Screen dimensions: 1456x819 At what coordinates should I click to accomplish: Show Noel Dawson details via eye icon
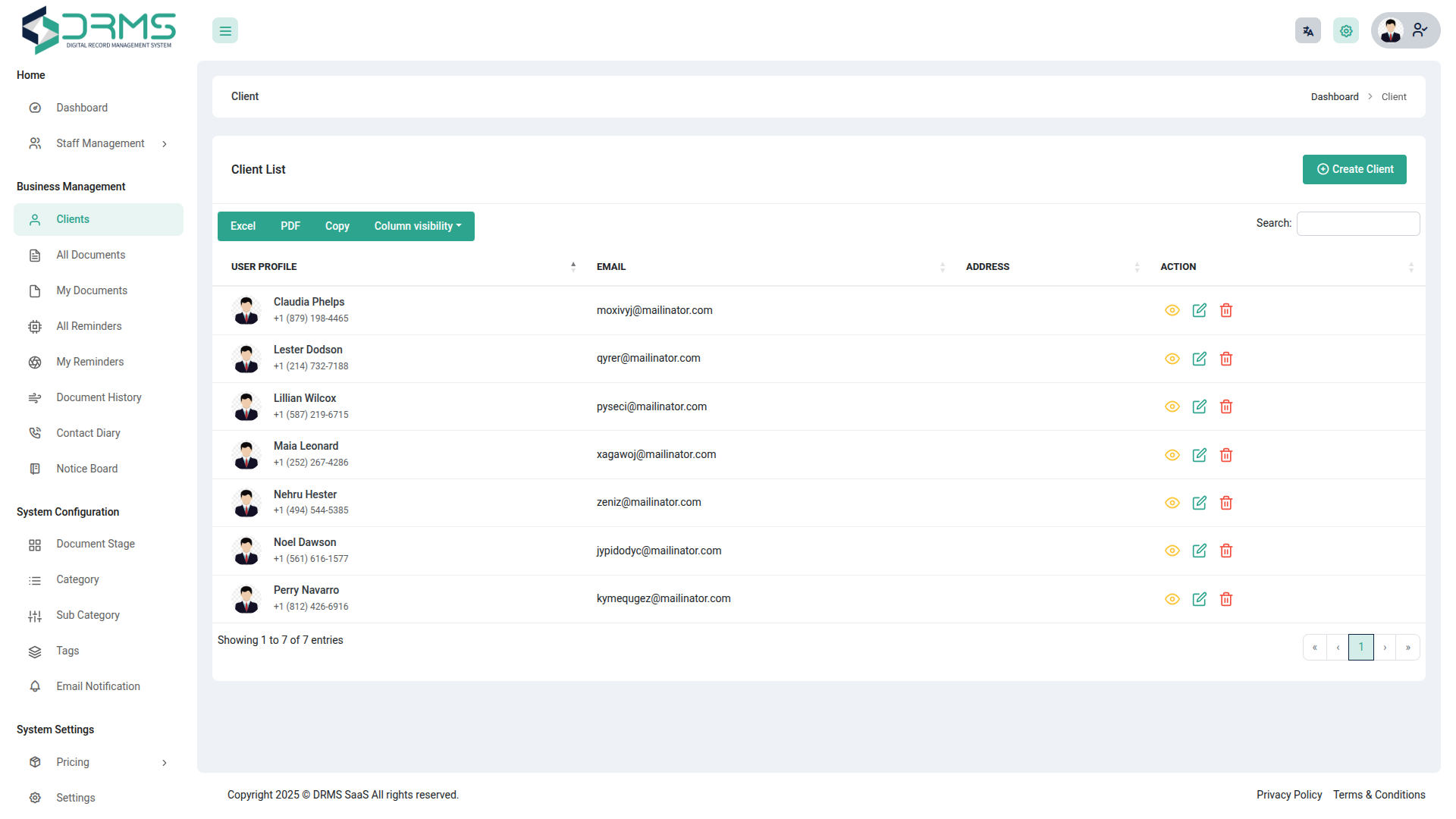tap(1172, 551)
